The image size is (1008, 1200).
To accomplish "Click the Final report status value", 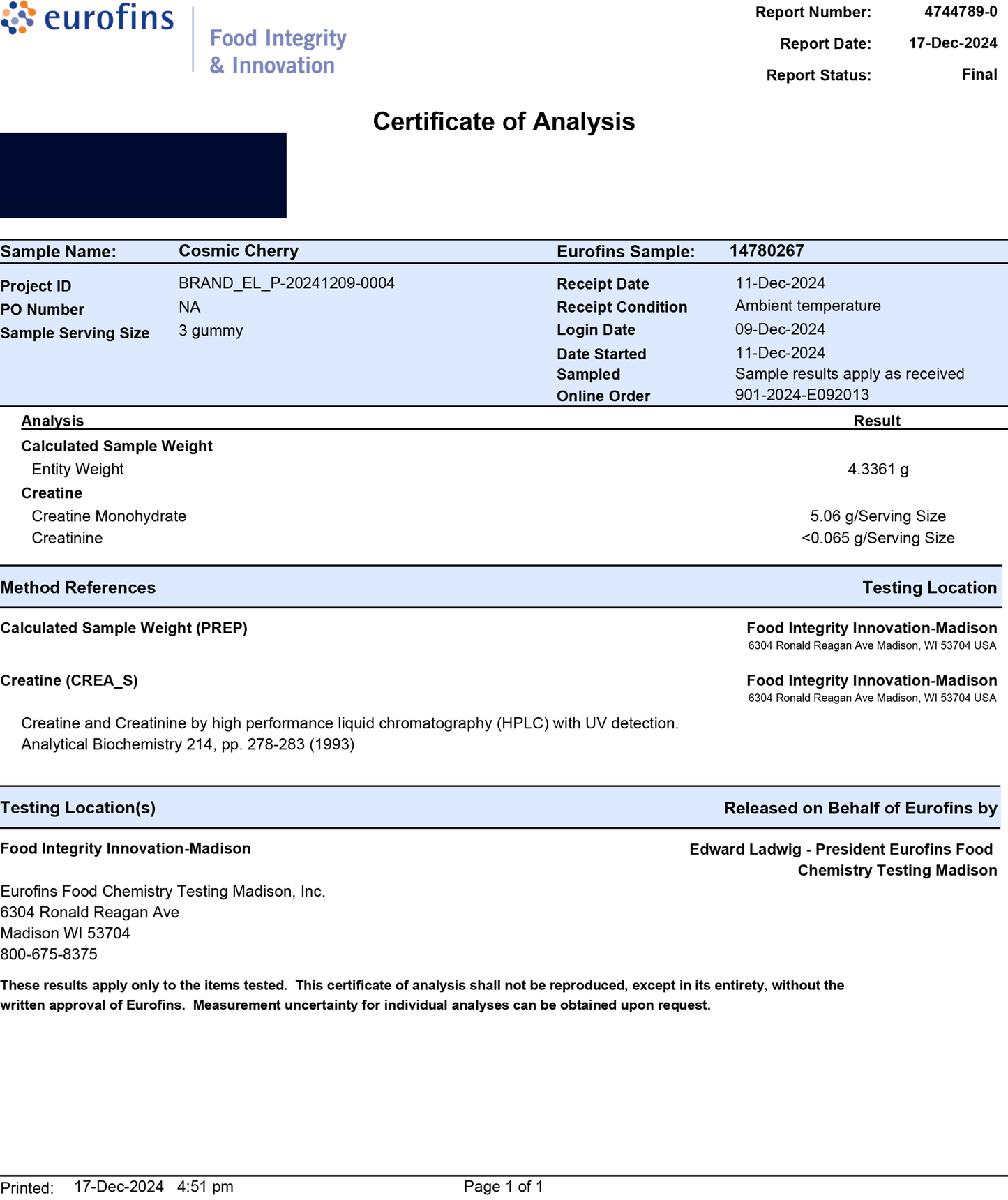I will (979, 75).
